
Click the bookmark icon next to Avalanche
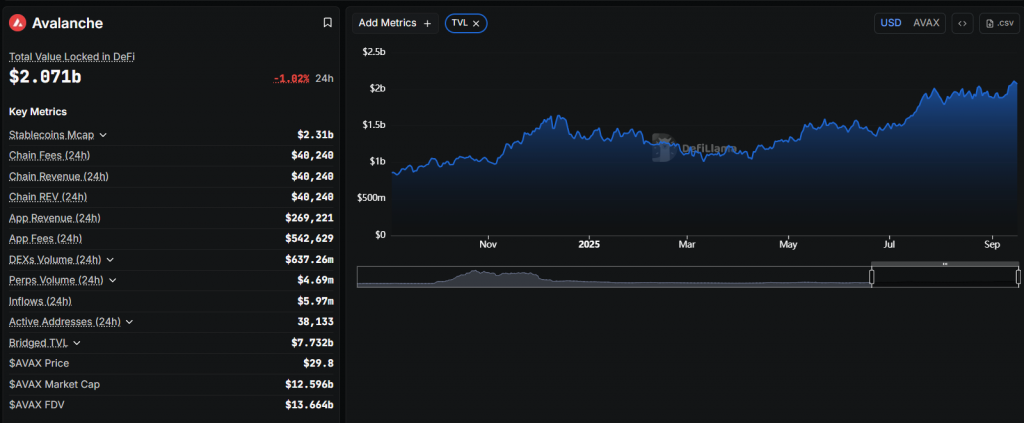click(327, 23)
